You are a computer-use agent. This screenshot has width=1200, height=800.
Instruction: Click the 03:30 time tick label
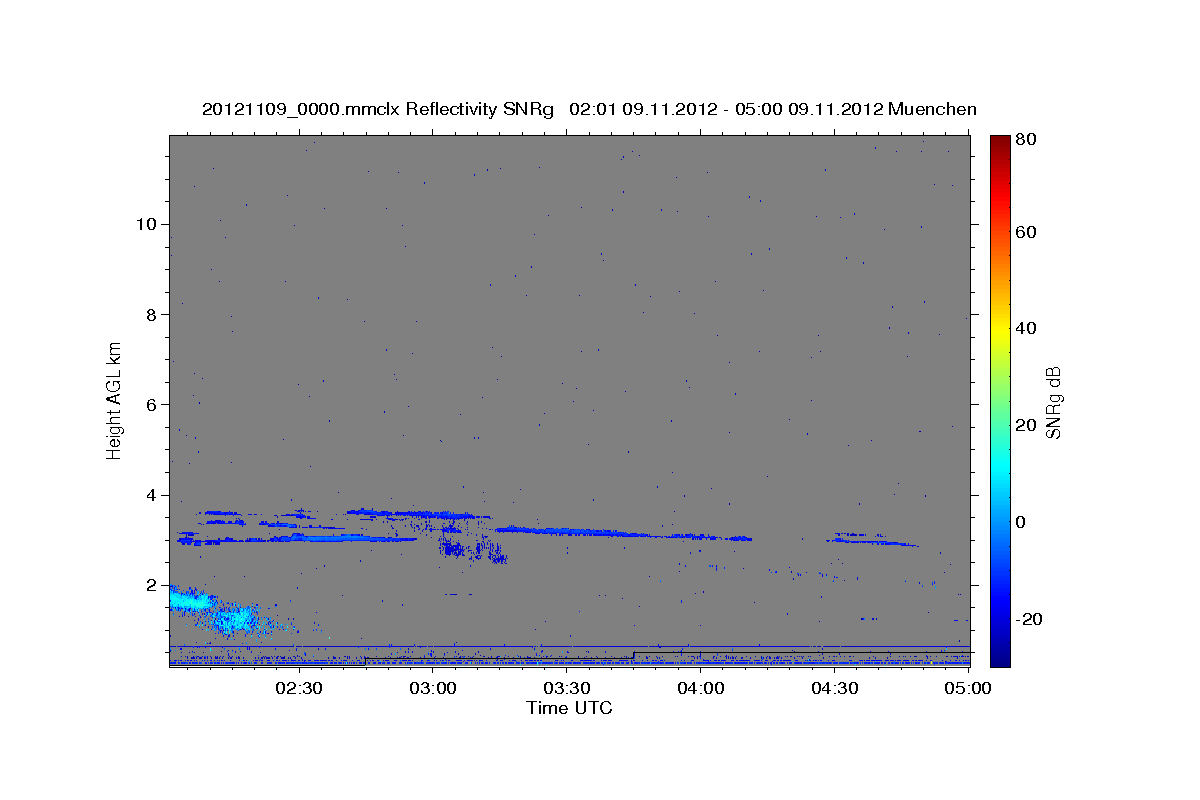567,689
